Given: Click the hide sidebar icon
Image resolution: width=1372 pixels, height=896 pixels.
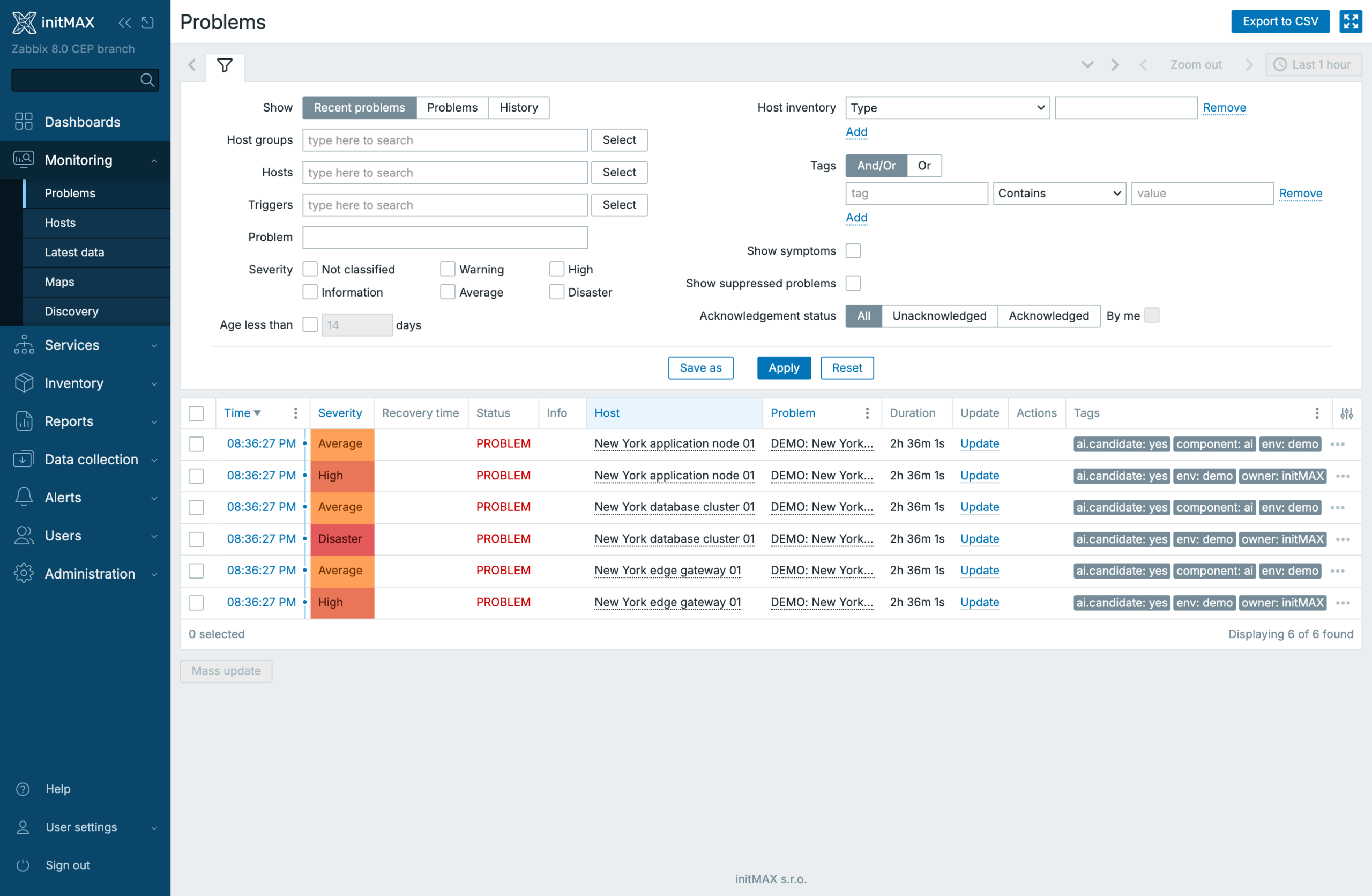Looking at the screenshot, I should click(147, 23).
